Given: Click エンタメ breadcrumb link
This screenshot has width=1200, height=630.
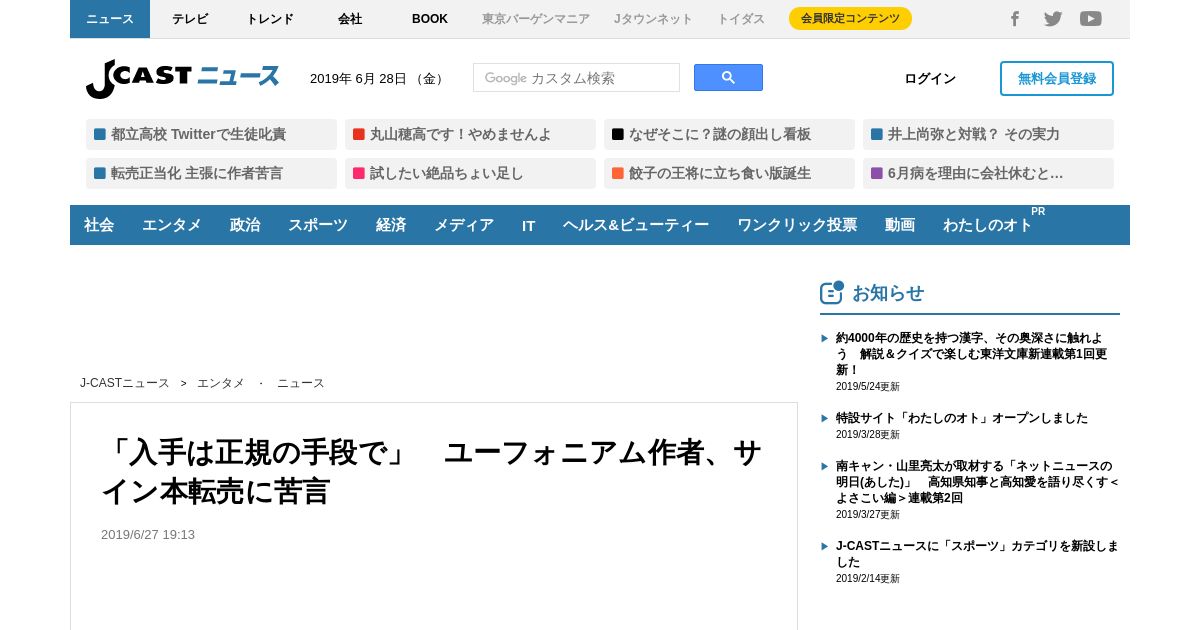Looking at the screenshot, I should pyautogui.click(x=221, y=383).
